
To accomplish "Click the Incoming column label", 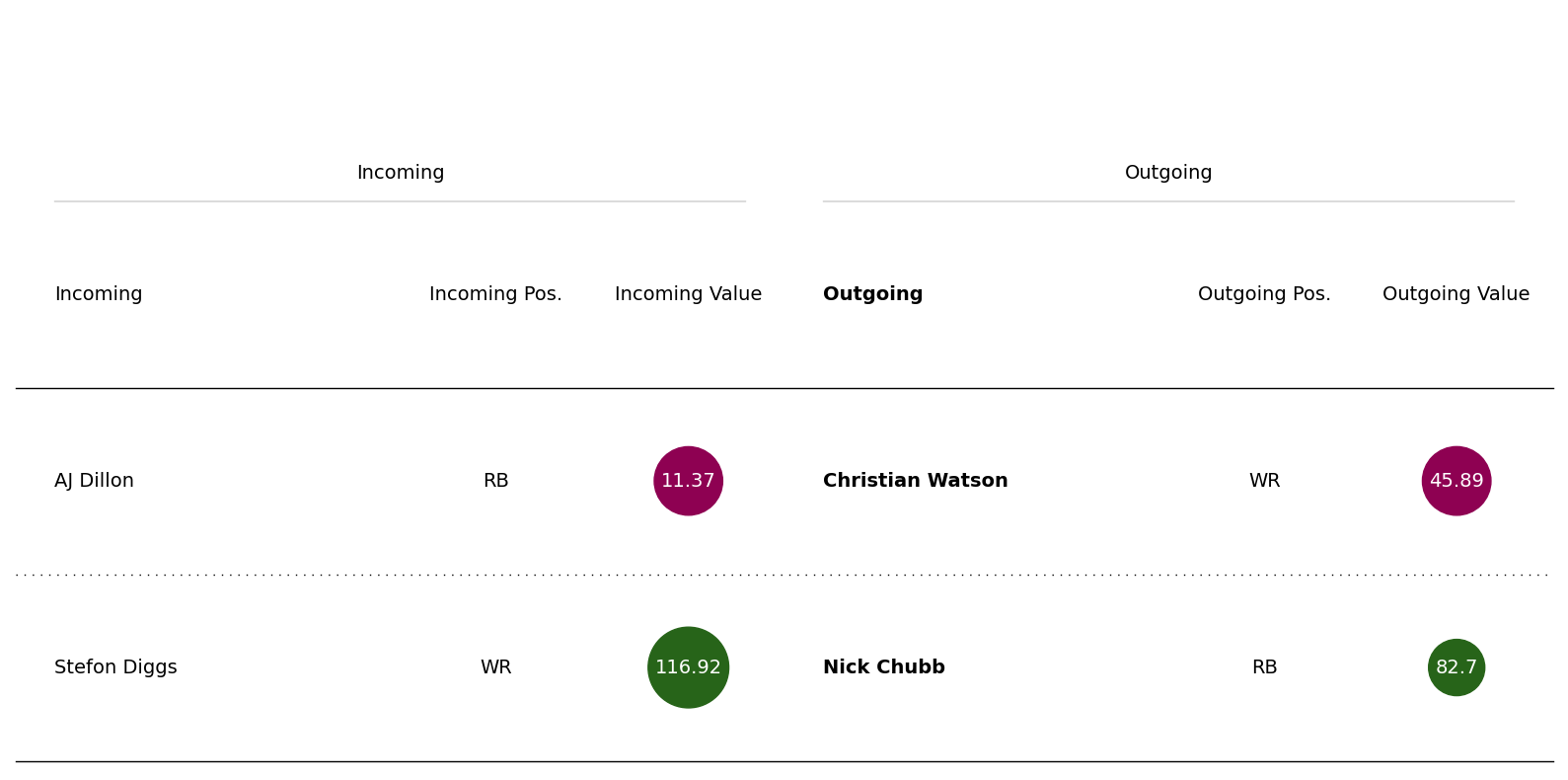I will (x=99, y=294).
